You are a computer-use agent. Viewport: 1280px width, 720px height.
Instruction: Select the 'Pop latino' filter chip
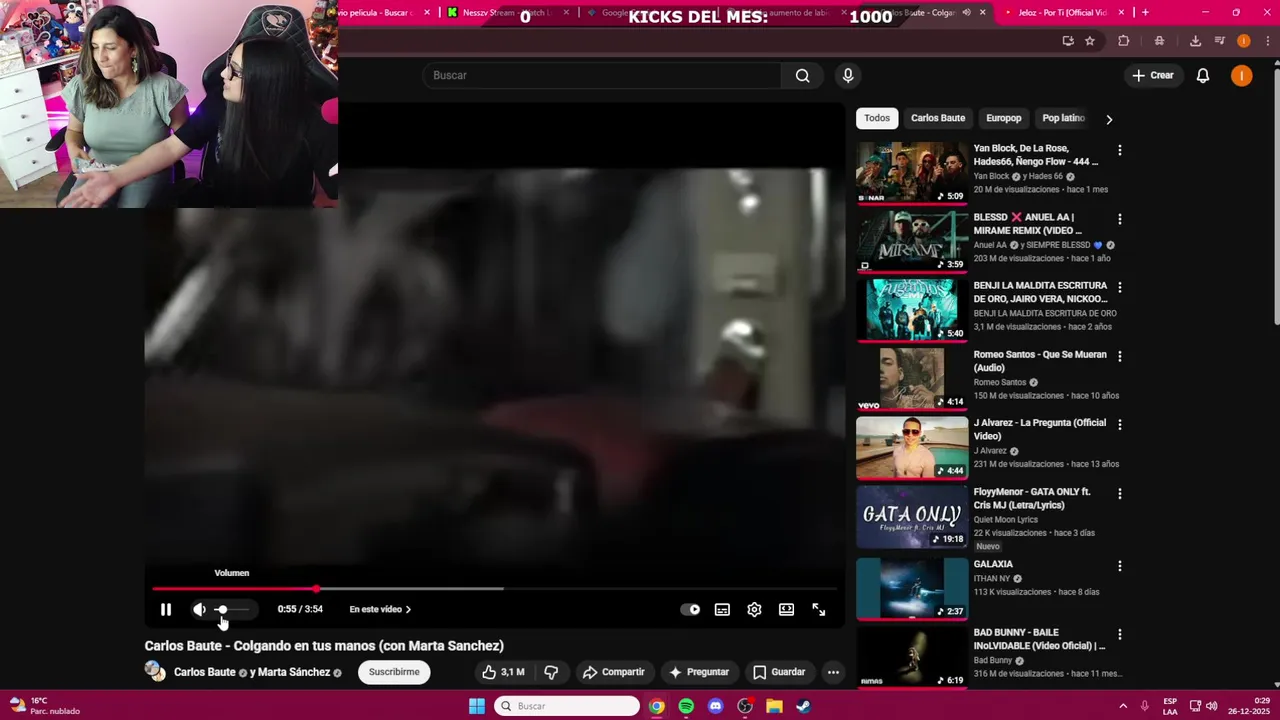point(1063,118)
